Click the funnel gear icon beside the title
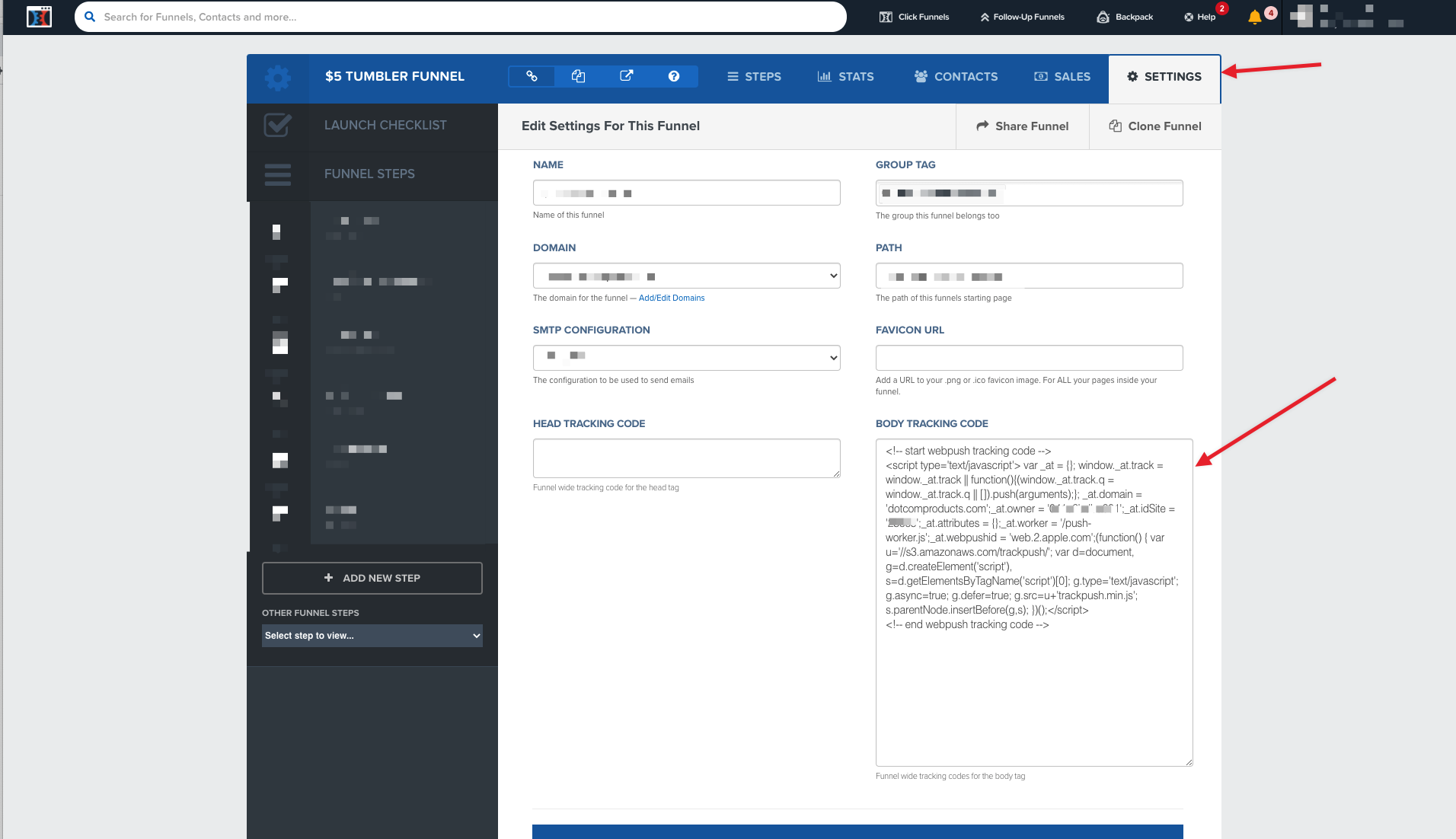The height and width of the screenshot is (839, 1456). coord(278,78)
